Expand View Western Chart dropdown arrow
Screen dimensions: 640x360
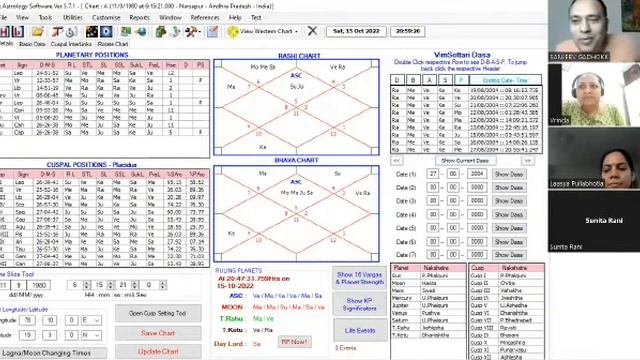296,31
